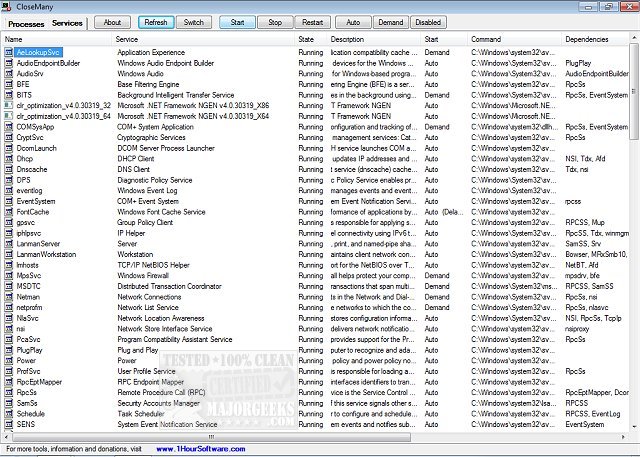This screenshot has height=457, width=640.
Task: Set startup type to Demand
Action: (391, 22)
